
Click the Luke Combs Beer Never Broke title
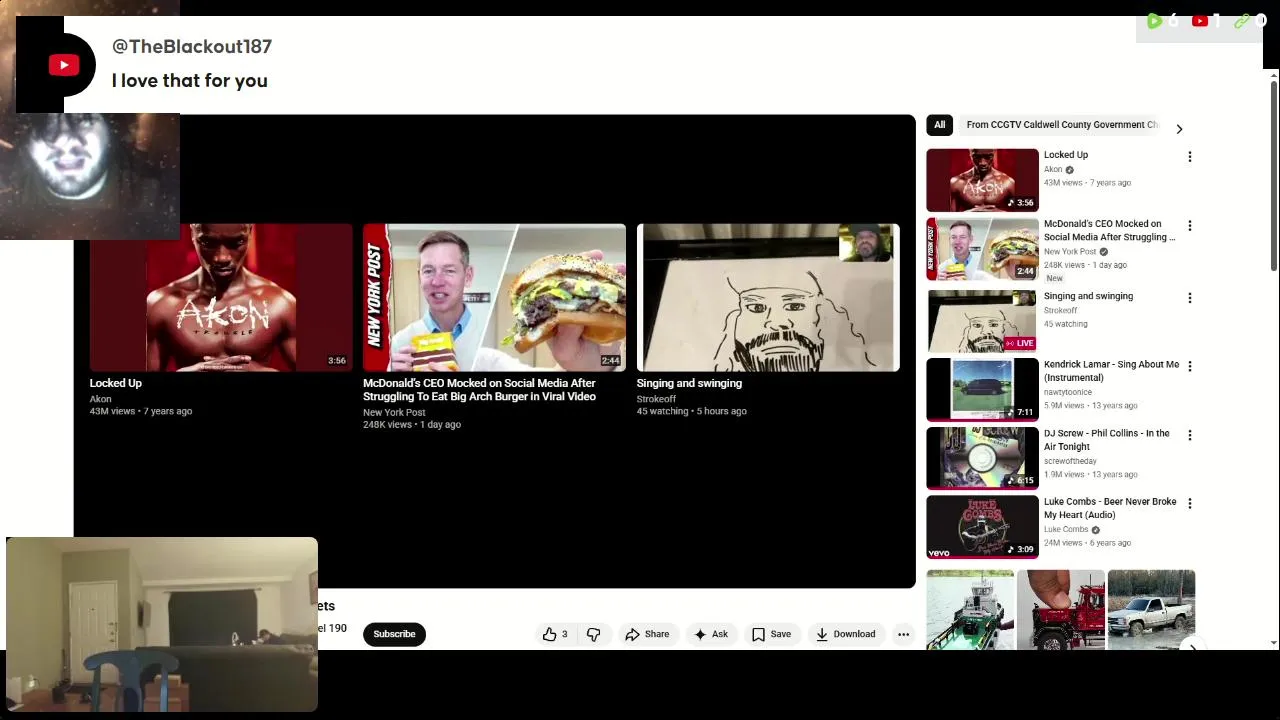[1110, 508]
